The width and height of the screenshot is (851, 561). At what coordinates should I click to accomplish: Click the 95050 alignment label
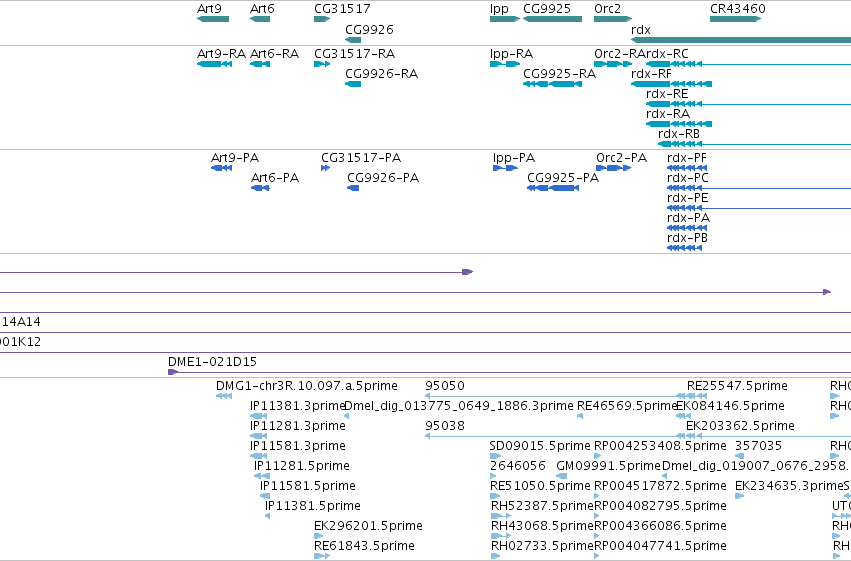(x=445, y=386)
